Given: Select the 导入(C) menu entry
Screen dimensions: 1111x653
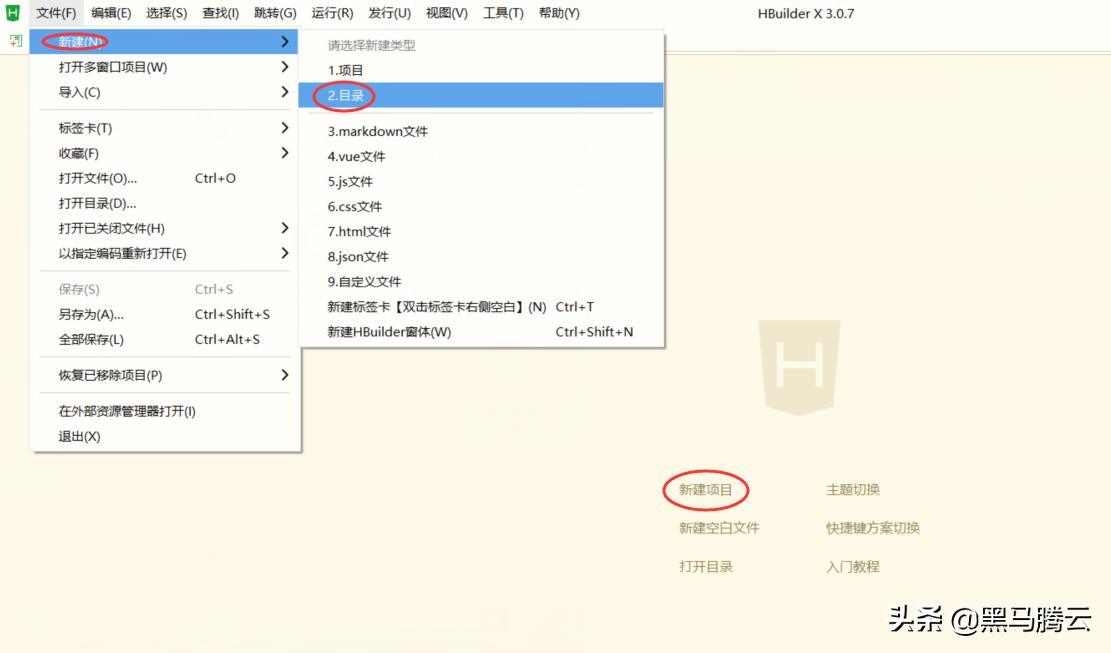Looking at the screenshot, I should (164, 92).
